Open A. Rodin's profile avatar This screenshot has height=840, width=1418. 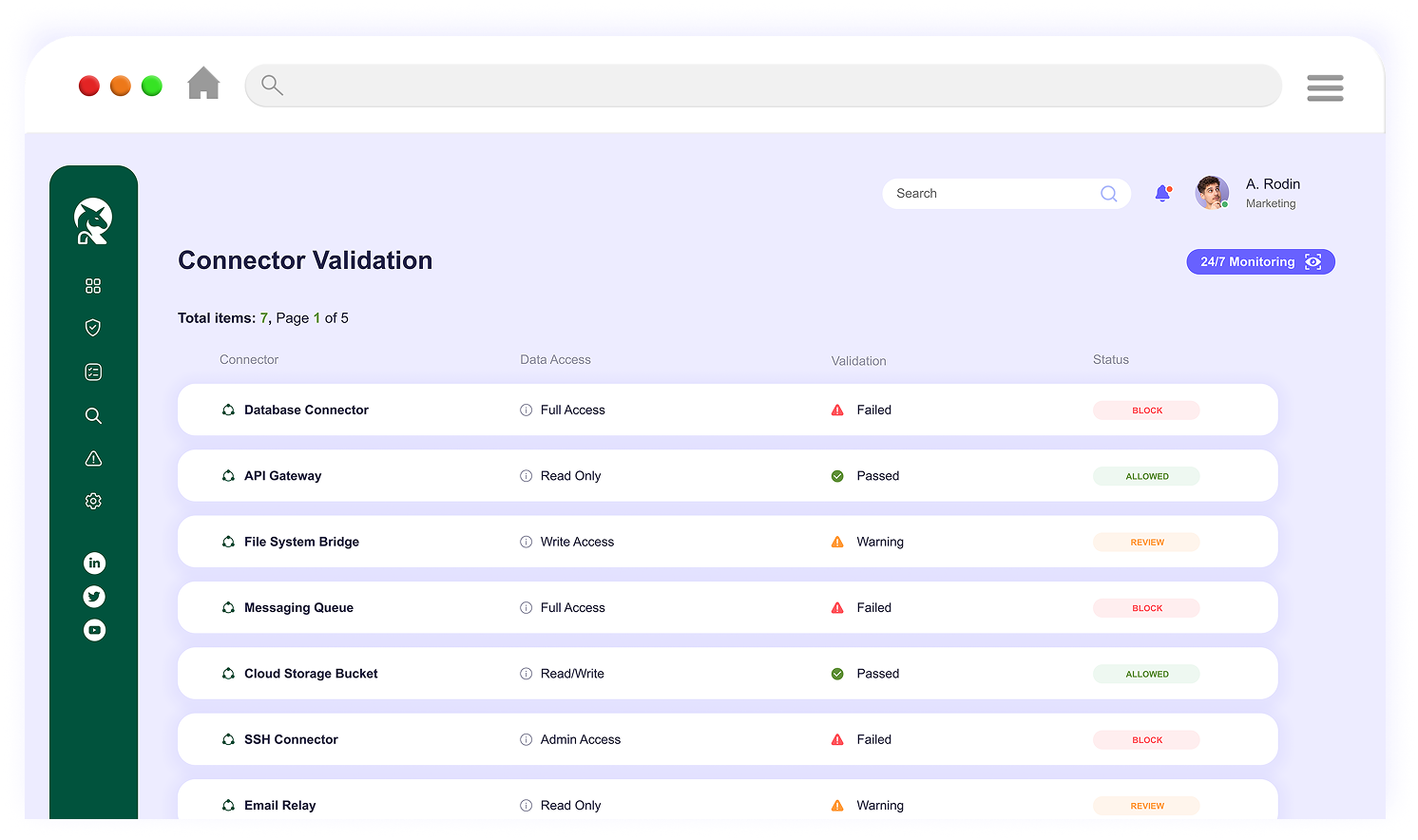(1212, 193)
